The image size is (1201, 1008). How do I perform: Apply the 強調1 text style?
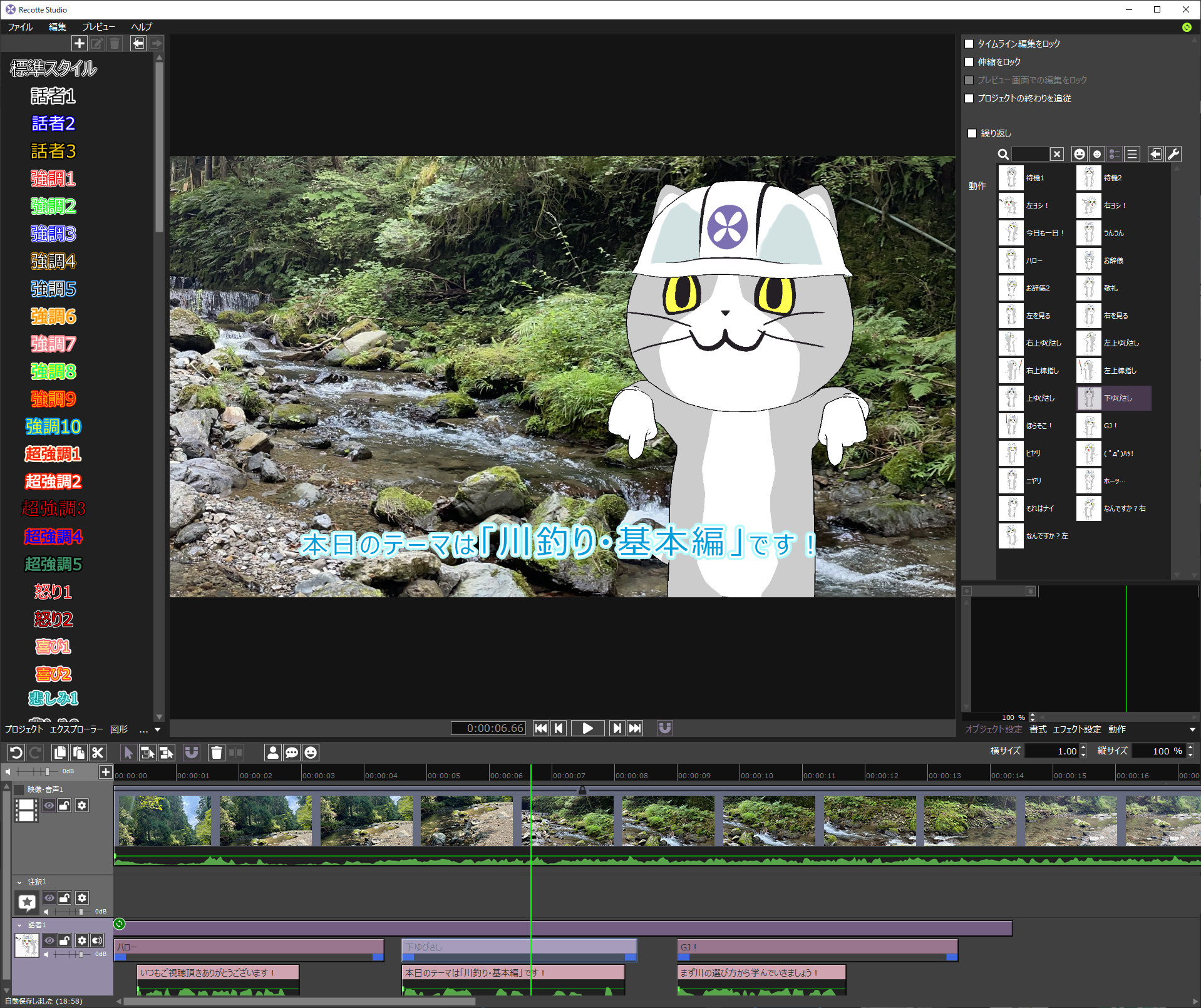(x=53, y=178)
